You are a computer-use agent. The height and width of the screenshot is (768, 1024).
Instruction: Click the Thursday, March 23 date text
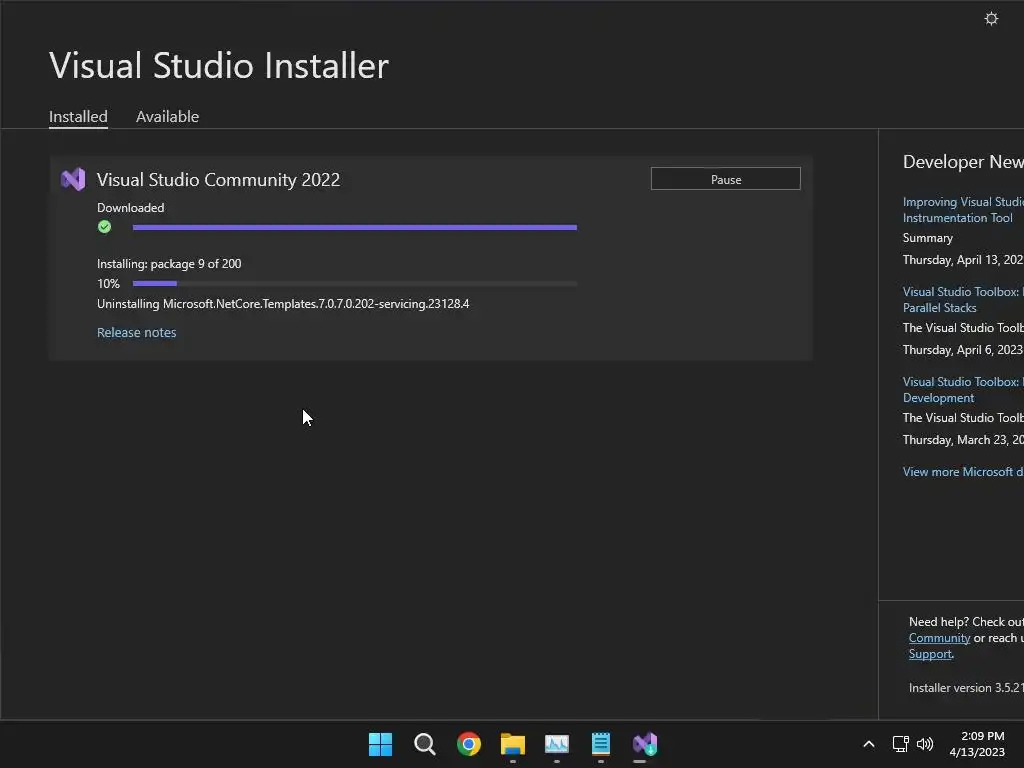point(963,440)
